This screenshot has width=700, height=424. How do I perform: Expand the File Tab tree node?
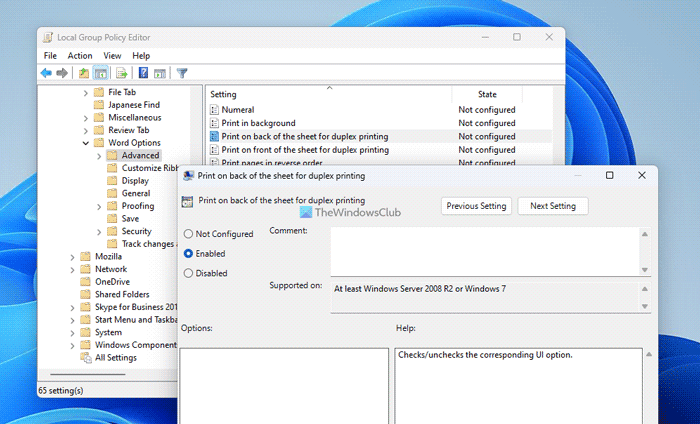click(85, 93)
